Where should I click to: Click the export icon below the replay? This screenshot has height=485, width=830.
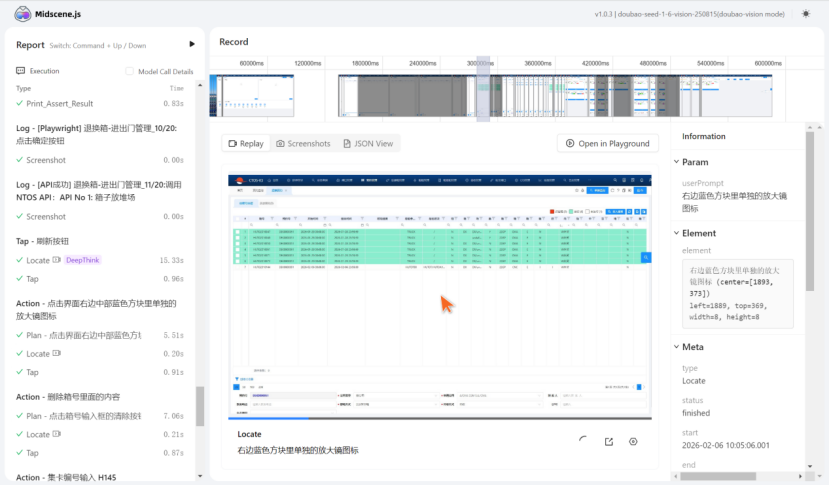pyautogui.click(x=609, y=442)
